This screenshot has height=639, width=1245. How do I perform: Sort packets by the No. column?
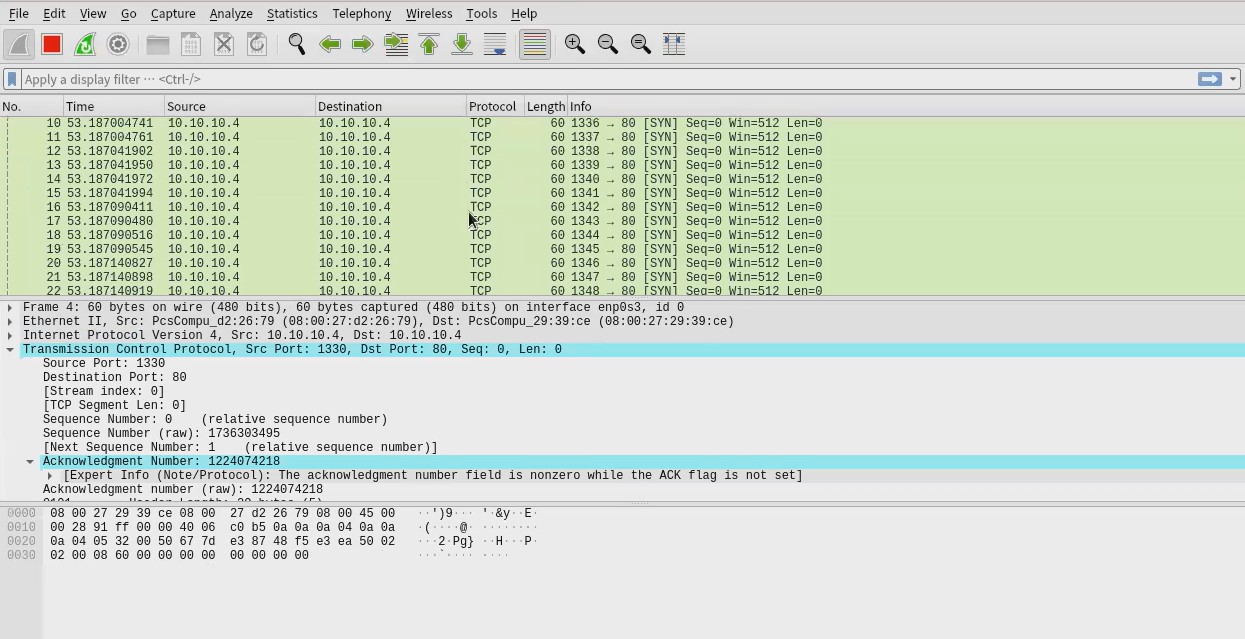point(31,106)
